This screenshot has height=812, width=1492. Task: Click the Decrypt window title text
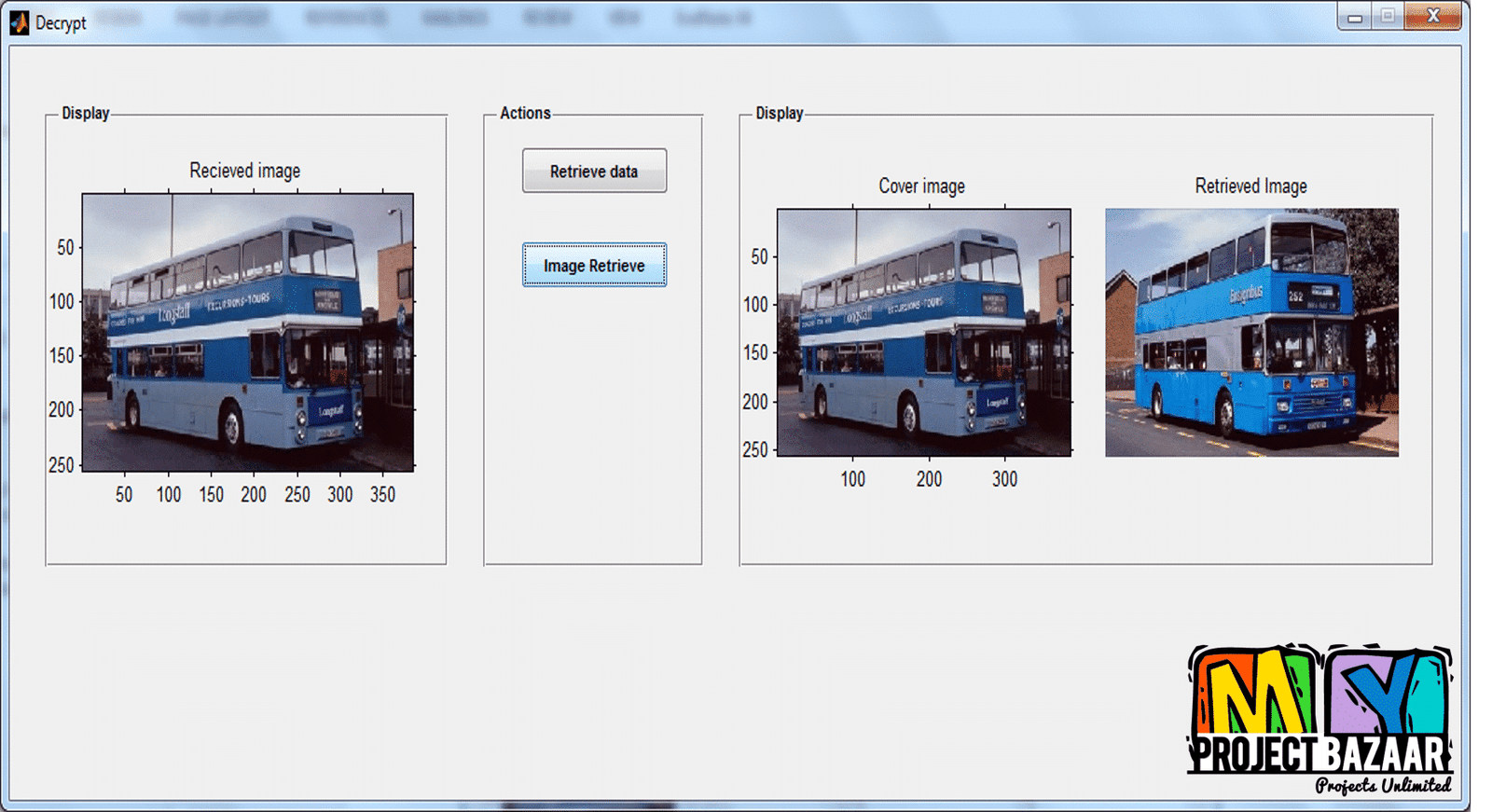click(61, 23)
